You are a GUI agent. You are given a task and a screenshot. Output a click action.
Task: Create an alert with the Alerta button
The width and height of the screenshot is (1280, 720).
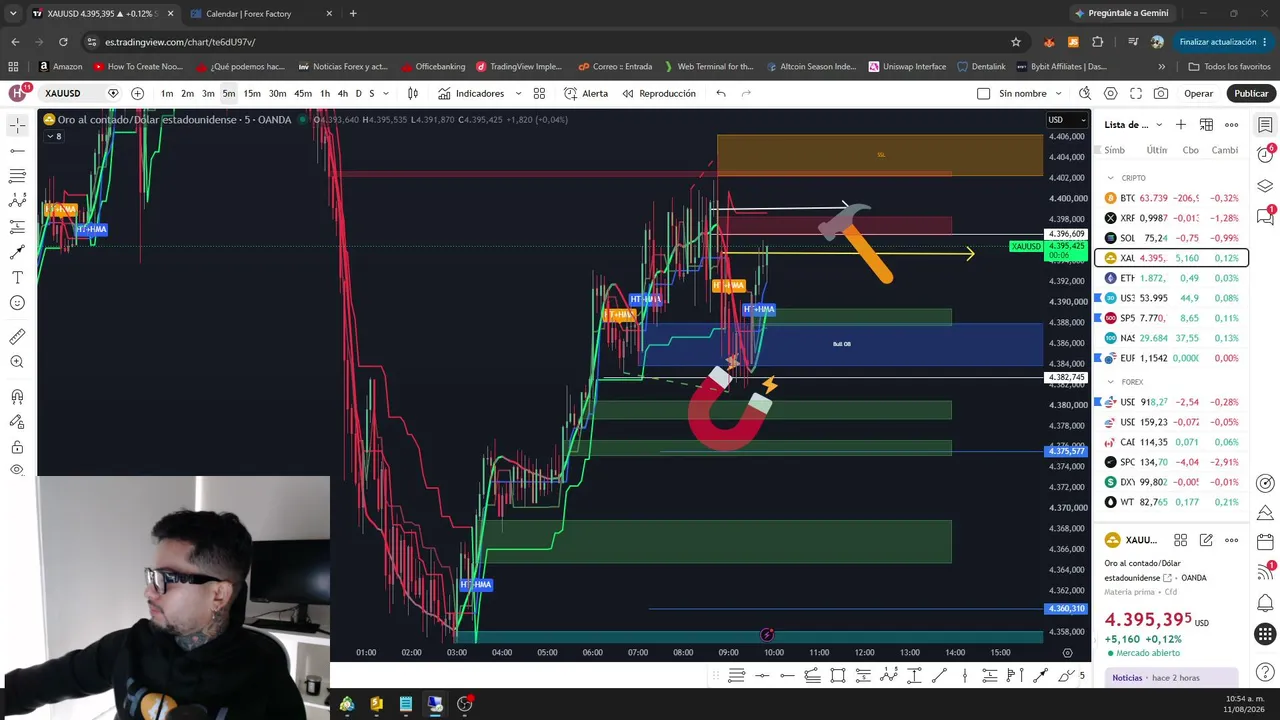(x=586, y=93)
